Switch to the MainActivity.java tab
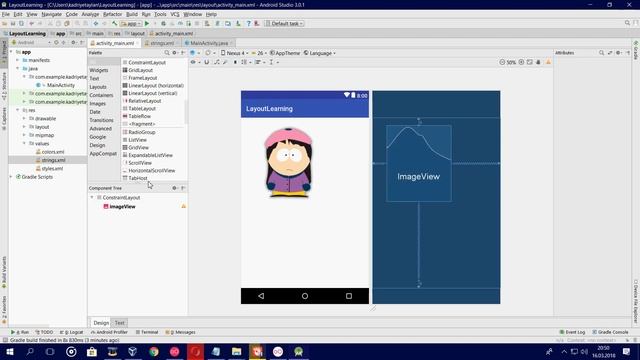 point(209,43)
